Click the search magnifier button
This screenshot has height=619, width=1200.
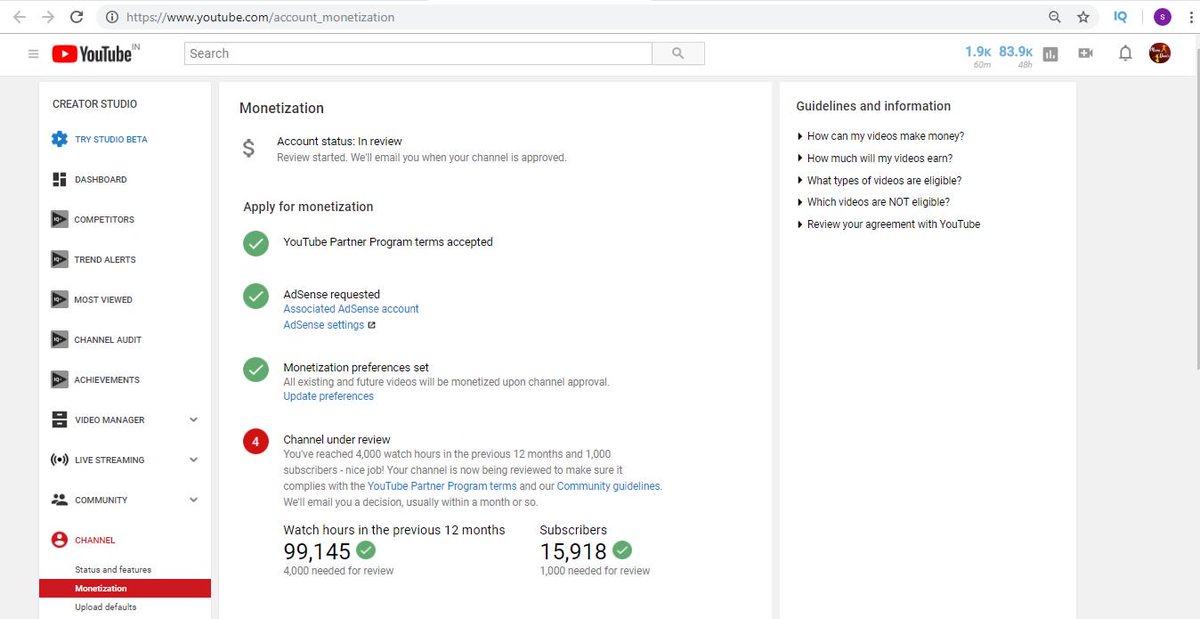678,53
